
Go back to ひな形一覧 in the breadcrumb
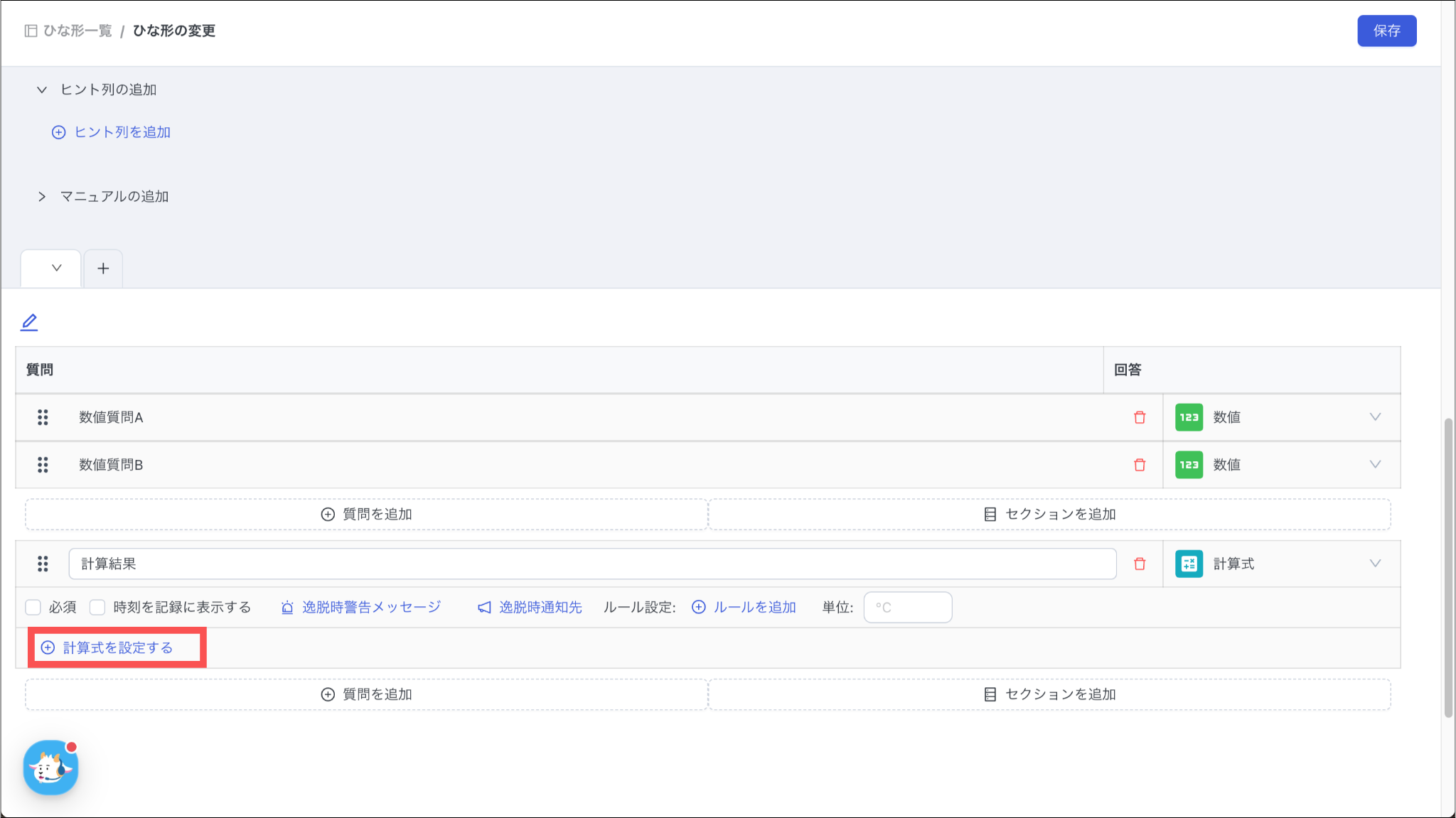tap(77, 31)
